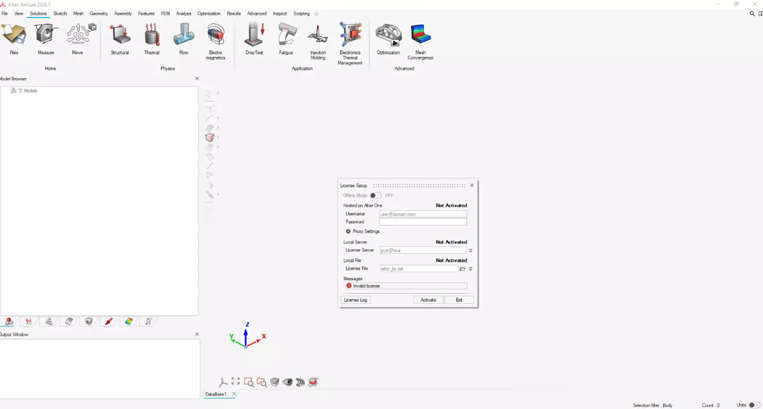
Task: Open Electronics Thermal Management
Action: point(350,44)
